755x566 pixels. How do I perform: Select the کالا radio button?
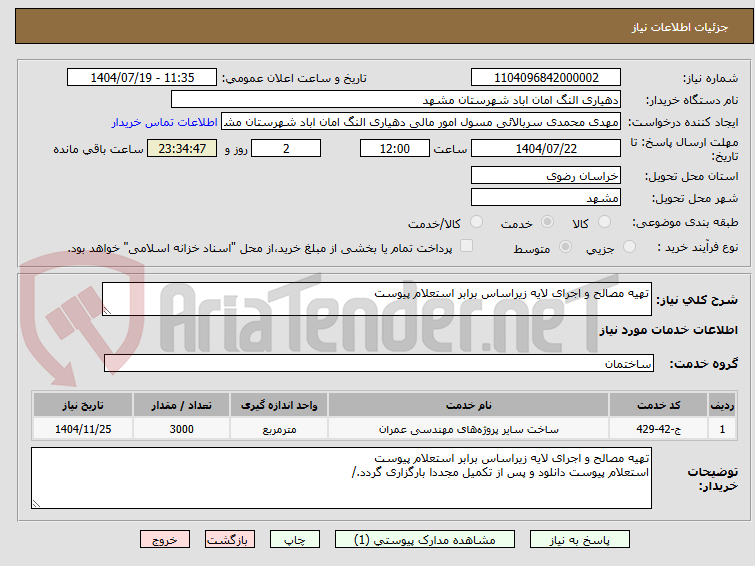point(604,222)
